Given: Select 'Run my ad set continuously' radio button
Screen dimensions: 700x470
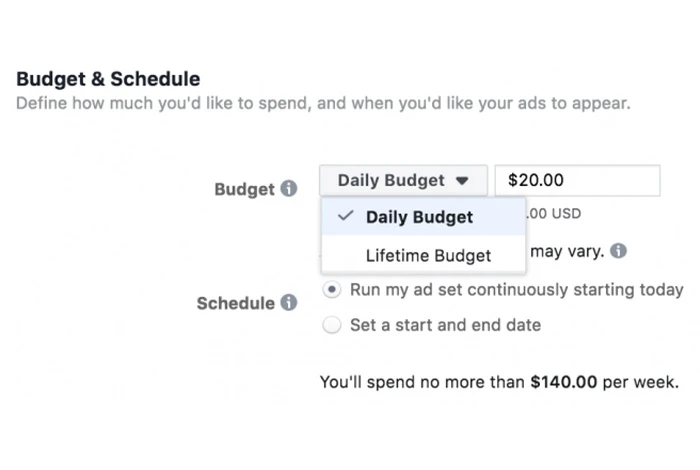Looking at the screenshot, I should pyautogui.click(x=332, y=289).
